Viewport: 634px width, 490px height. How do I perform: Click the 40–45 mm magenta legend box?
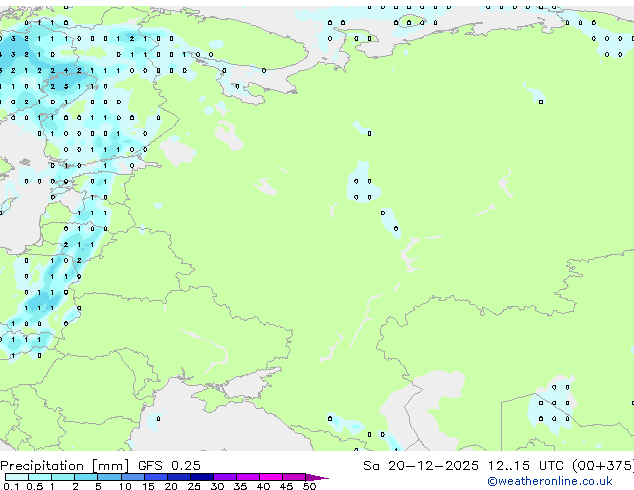pyautogui.click(x=271, y=477)
